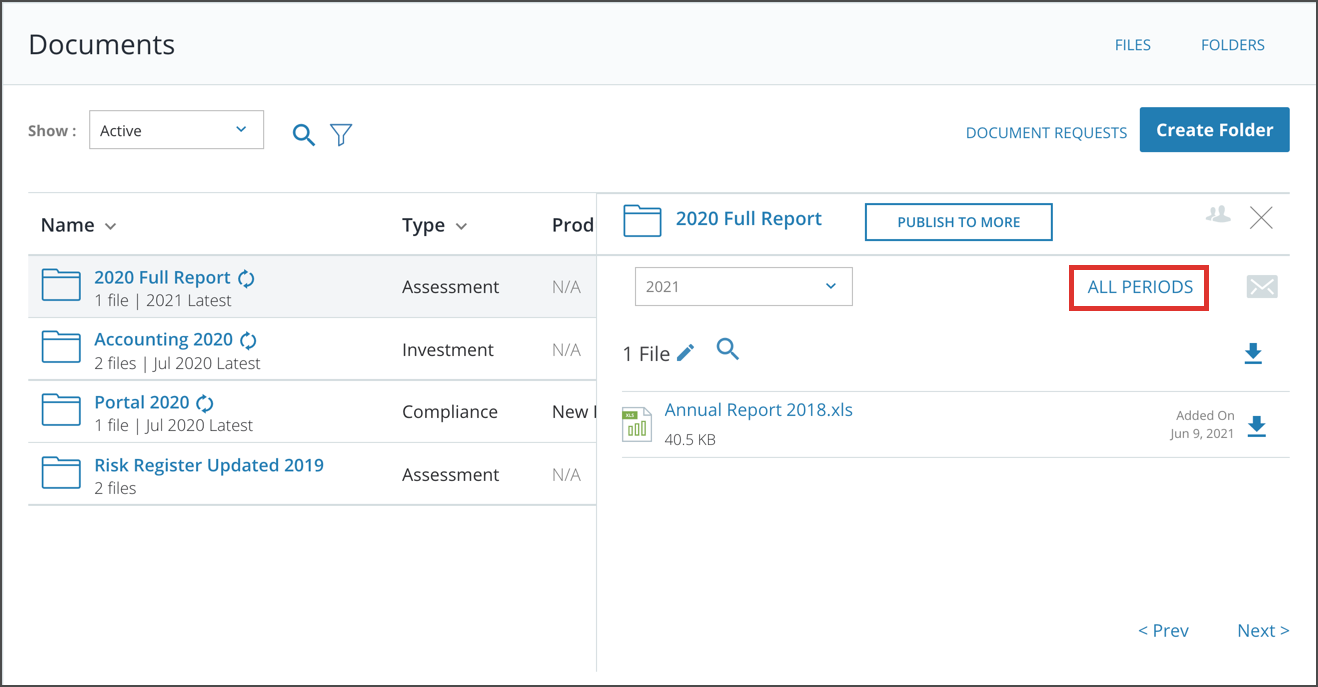Image resolution: width=1318 pixels, height=687 pixels.
Task: Click folder icon of Accounting 2020 row
Action: [61, 347]
